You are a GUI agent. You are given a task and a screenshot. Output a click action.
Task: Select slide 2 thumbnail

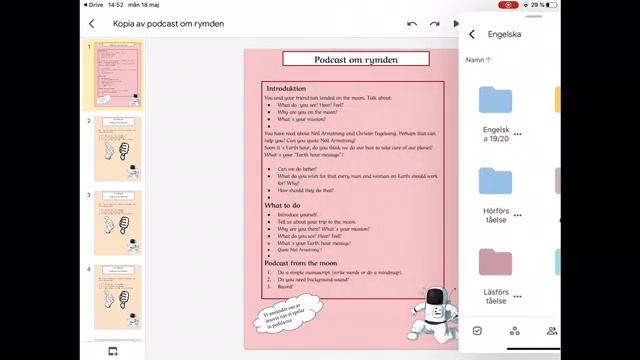(118, 149)
